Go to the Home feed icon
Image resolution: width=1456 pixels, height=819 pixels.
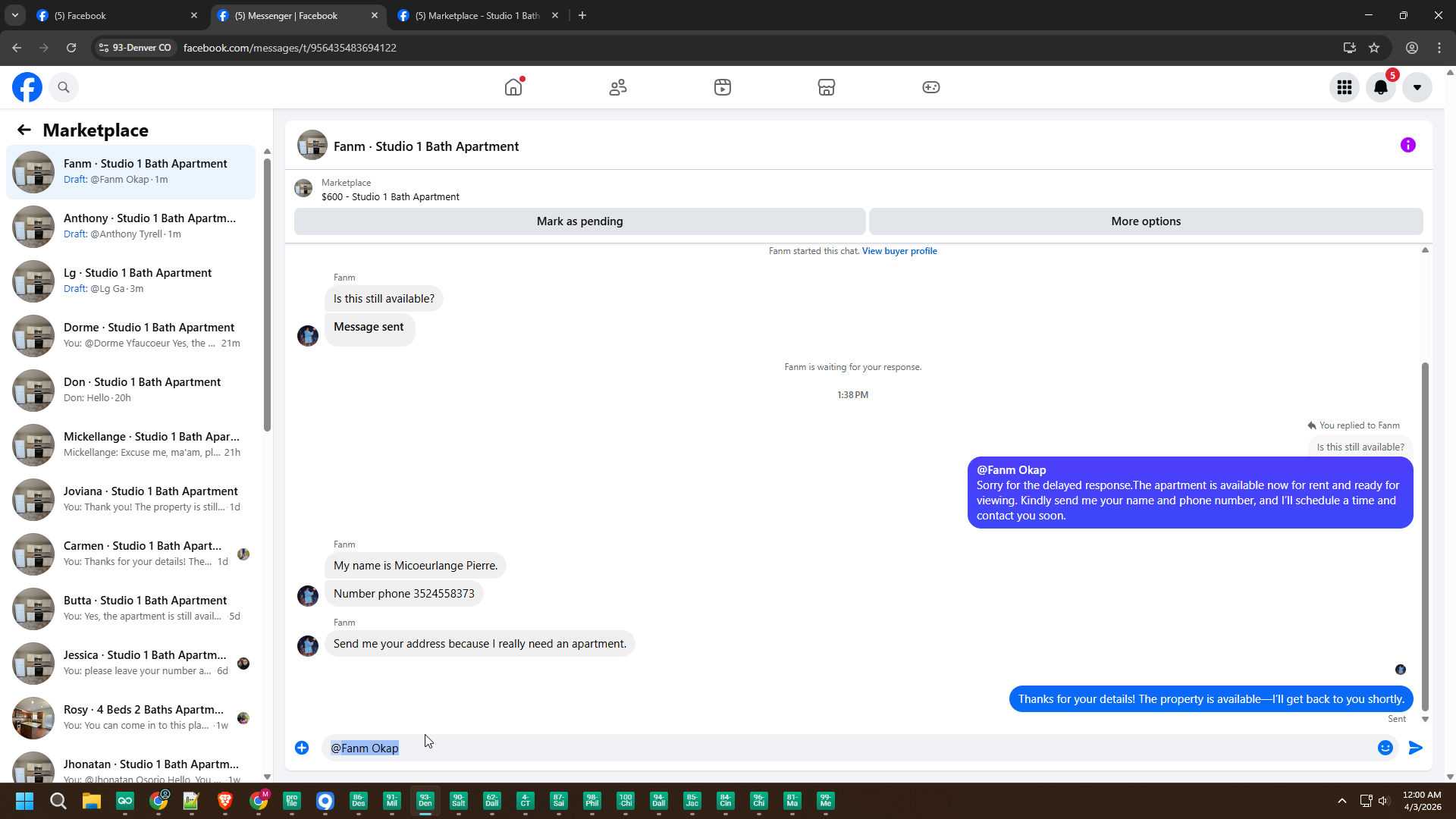tap(513, 87)
